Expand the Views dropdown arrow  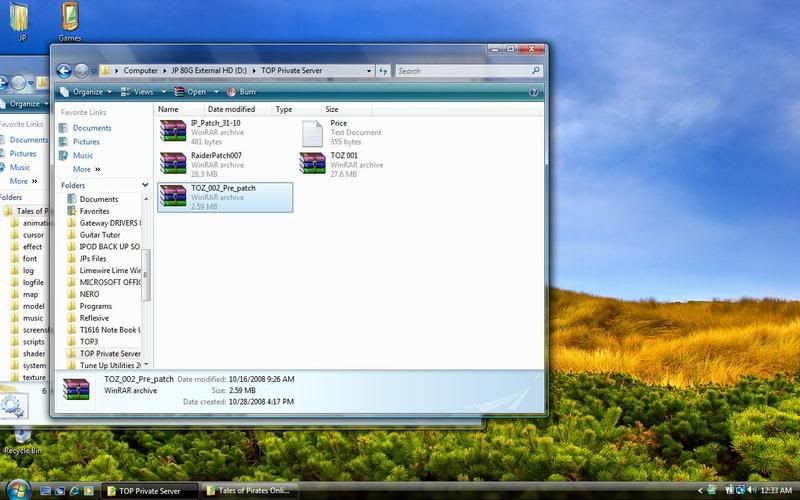click(x=164, y=91)
